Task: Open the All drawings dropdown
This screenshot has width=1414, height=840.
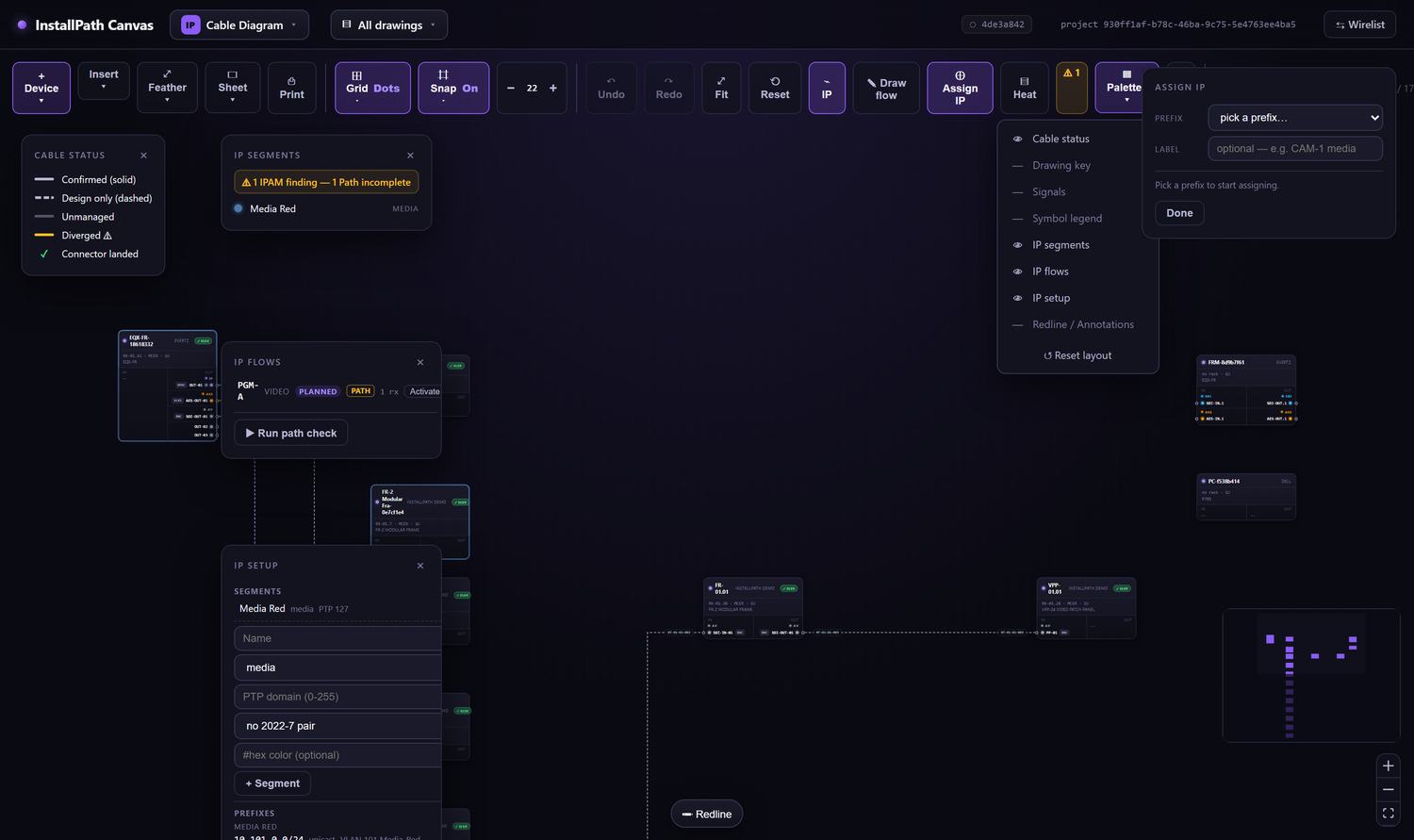Action: (388, 25)
